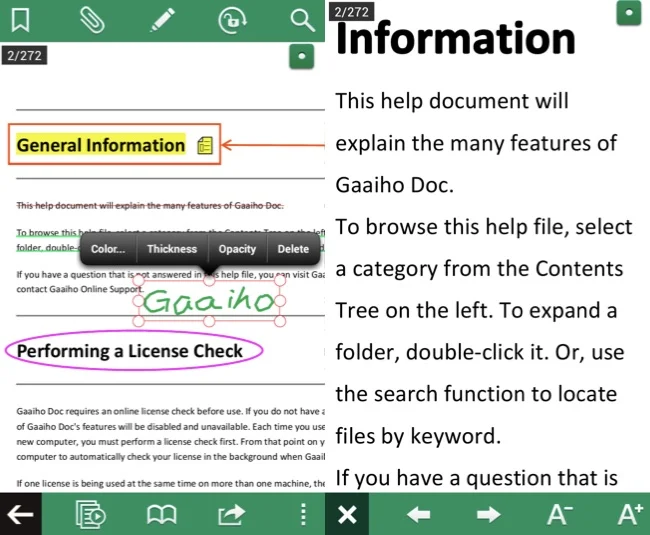Increase font size with A+ button
The width and height of the screenshot is (650, 535).
pos(631,514)
